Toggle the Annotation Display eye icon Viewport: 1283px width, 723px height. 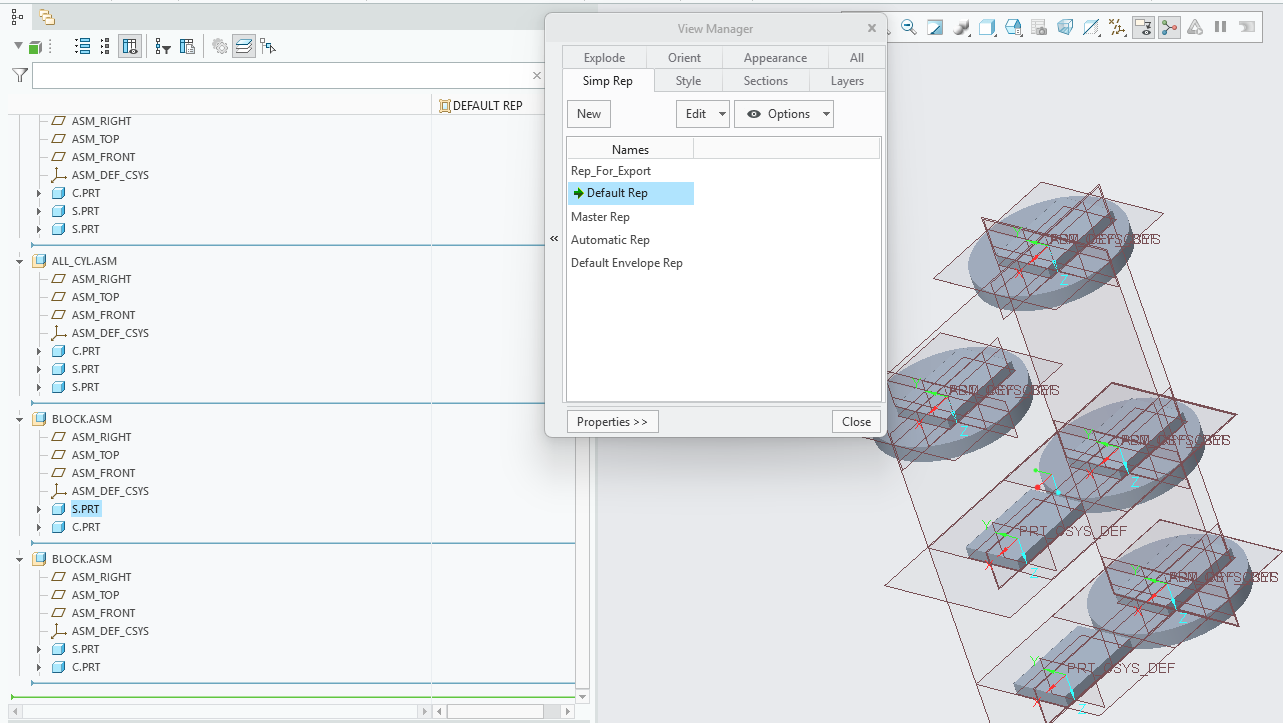coord(1144,27)
